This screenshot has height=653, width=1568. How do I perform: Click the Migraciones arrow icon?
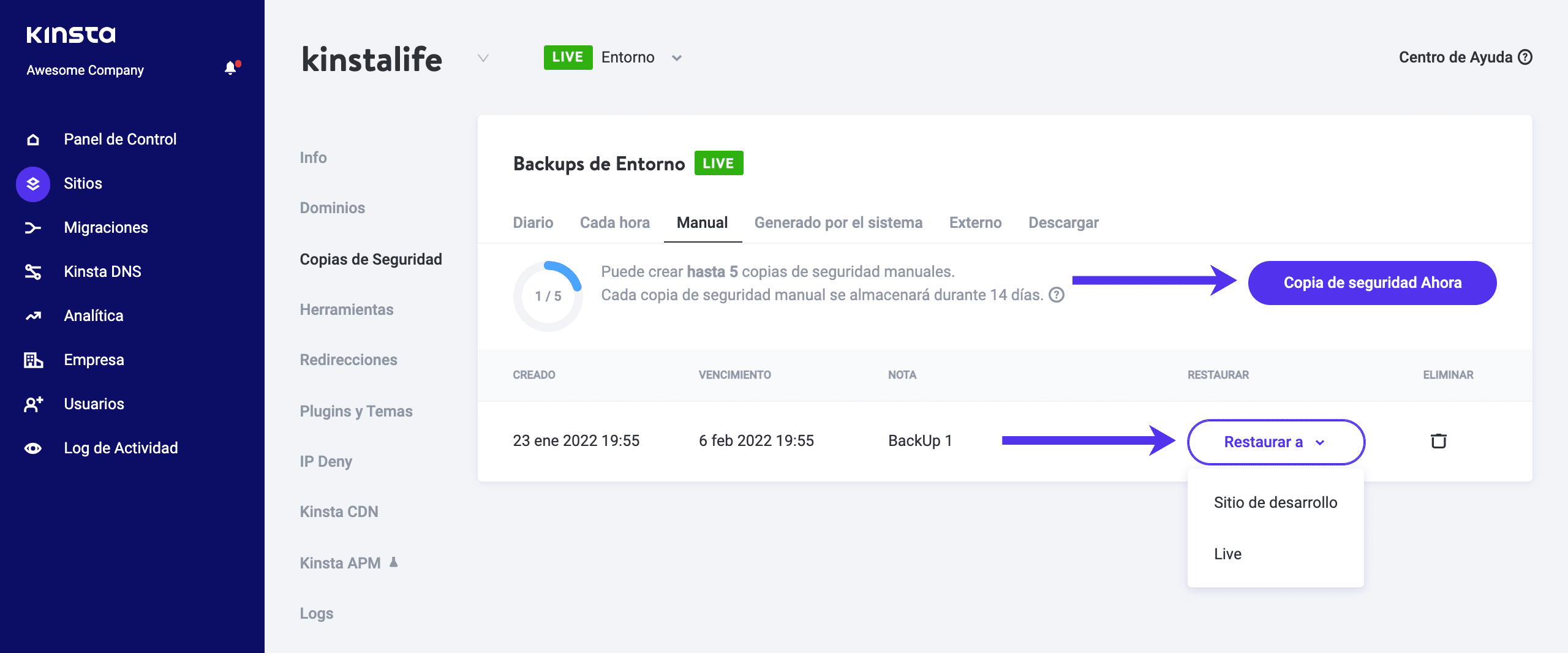pos(33,228)
